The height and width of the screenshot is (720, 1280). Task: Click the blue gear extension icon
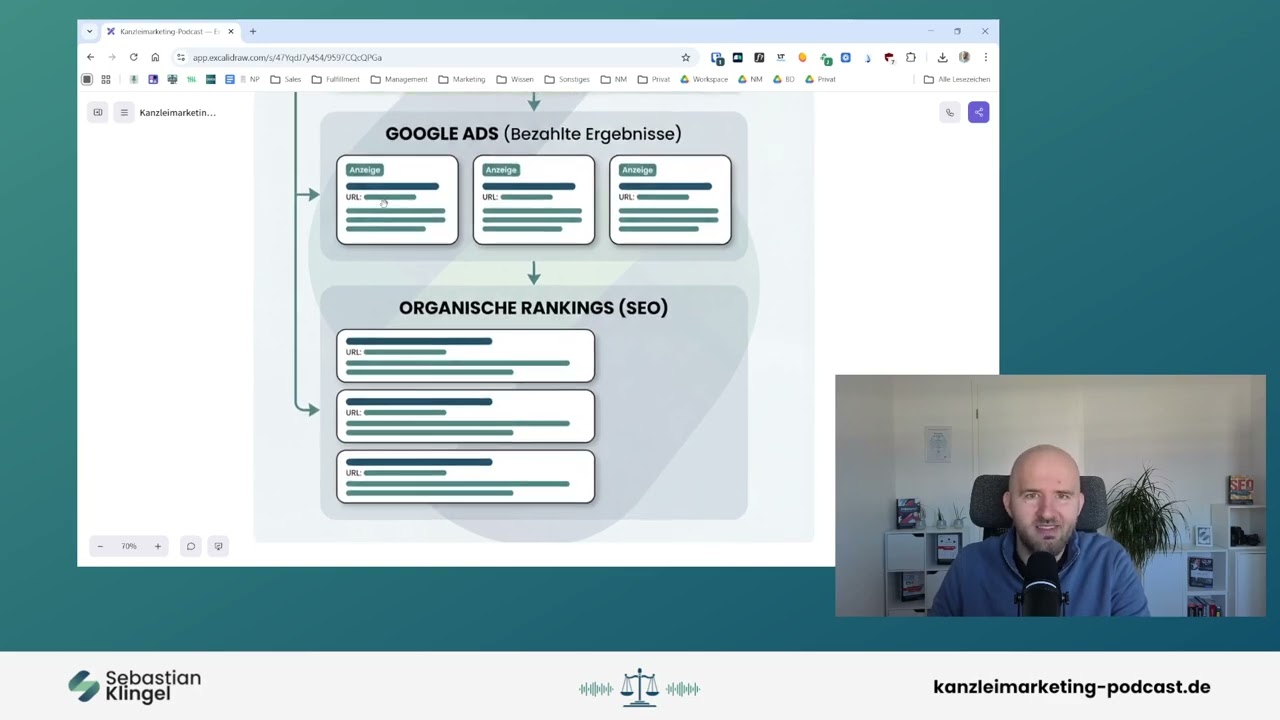point(846,57)
